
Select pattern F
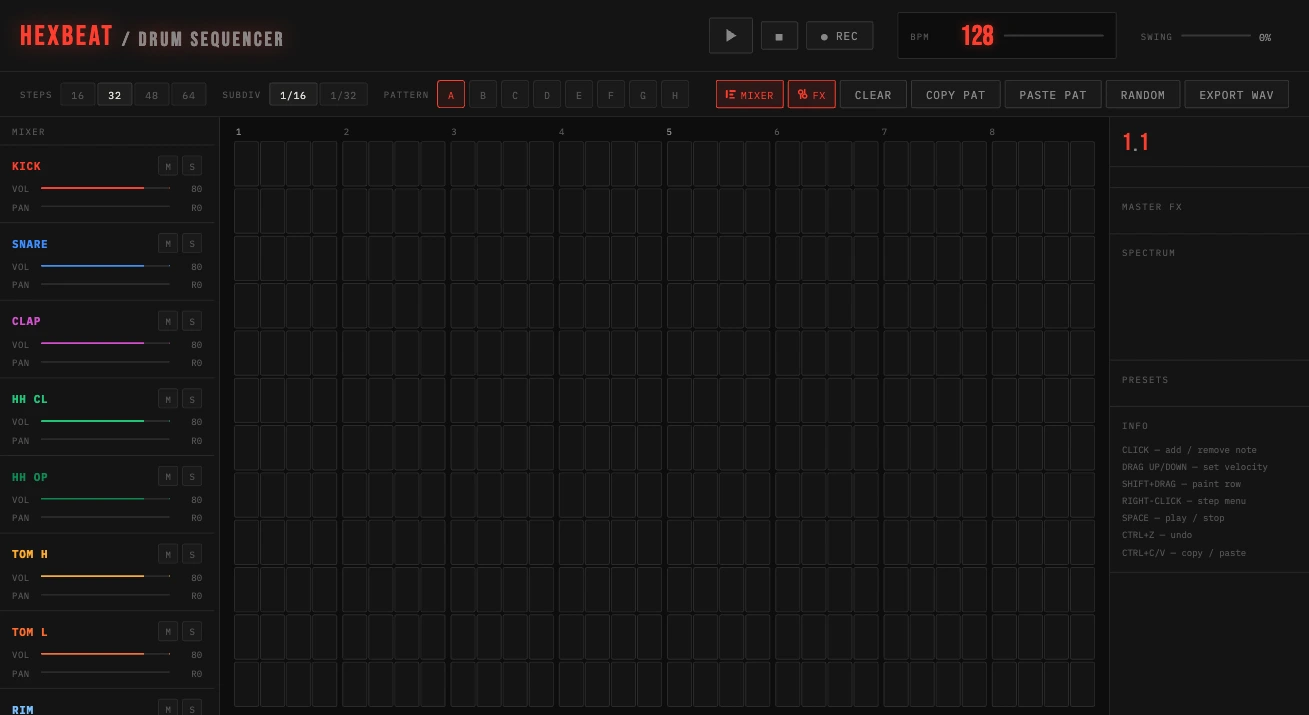pyautogui.click(x=611, y=95)
